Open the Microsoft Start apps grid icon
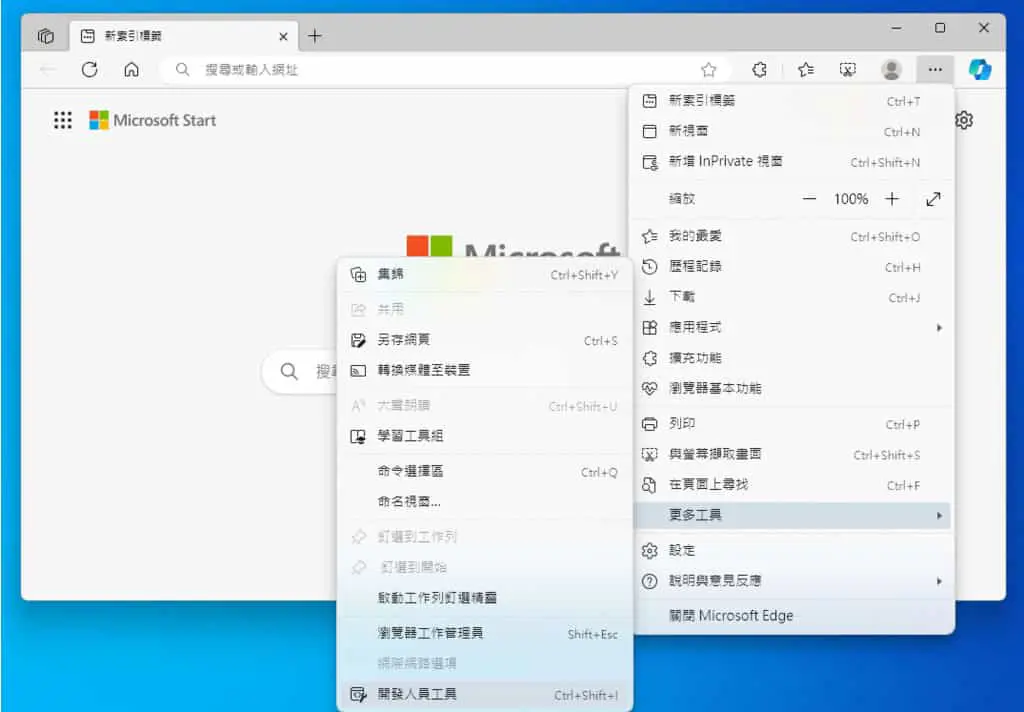The width and height of the screenshot is (1024, 712). pyautogui.click(x=63, y=120)
